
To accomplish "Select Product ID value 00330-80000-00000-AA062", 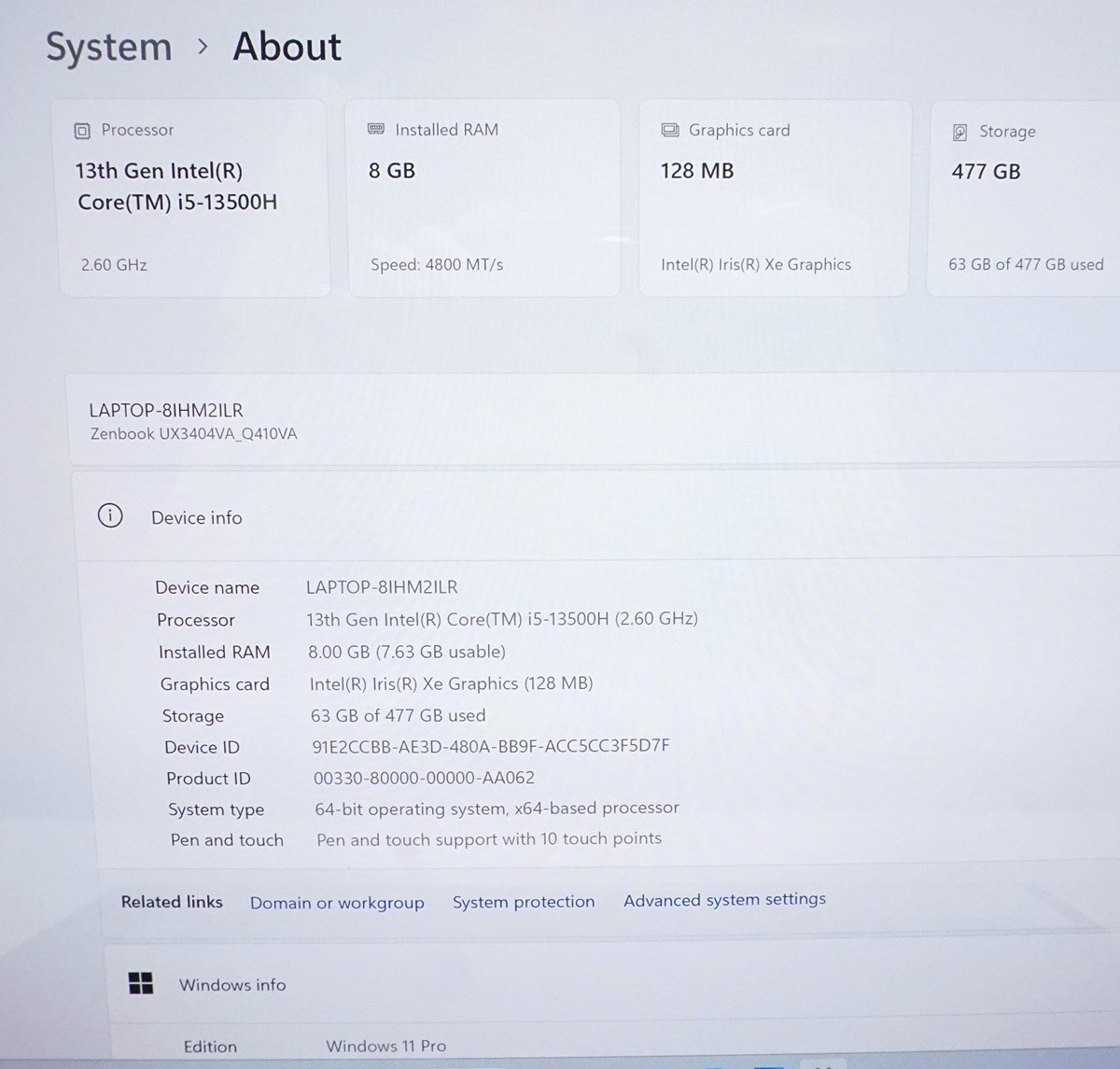I will click(x=424, y=778).
